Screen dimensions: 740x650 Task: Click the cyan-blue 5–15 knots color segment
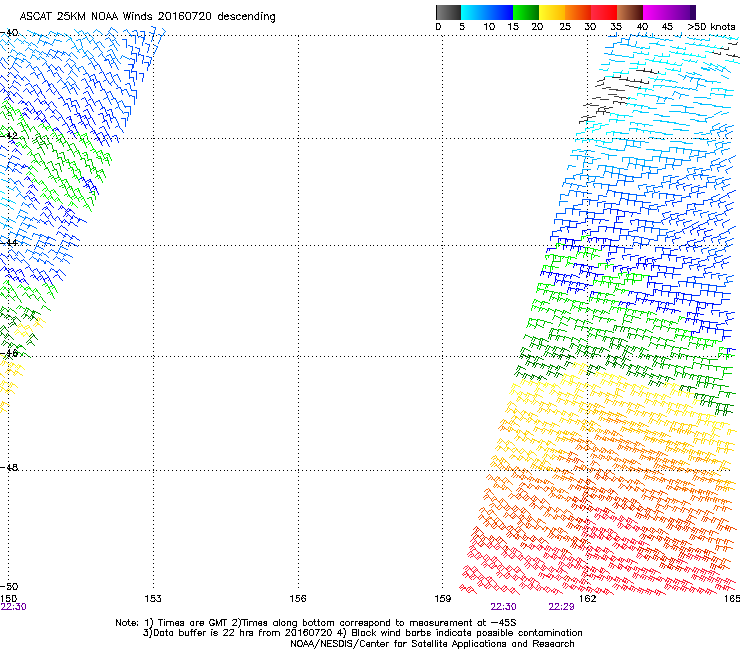487,12
